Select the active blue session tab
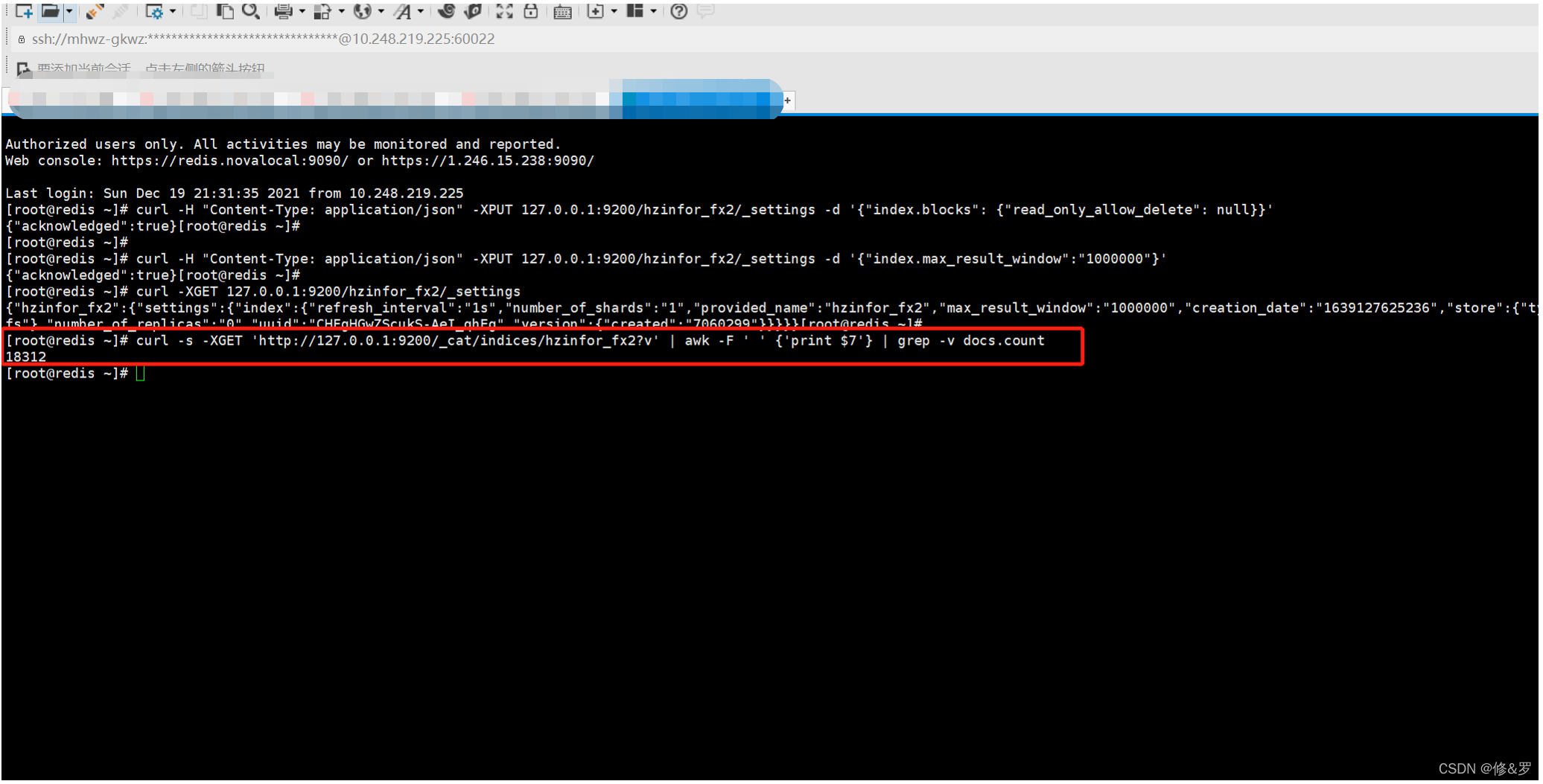 click(696, 99)
